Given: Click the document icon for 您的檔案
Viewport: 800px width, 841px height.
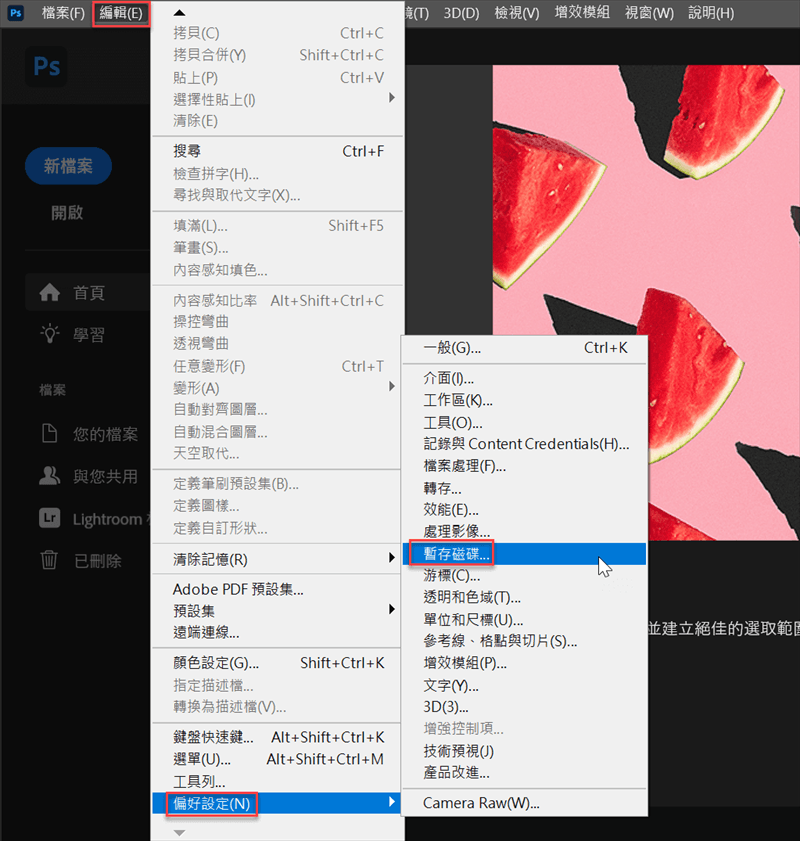Looking at the screenshot, I should pyautogui.click(x=49, y=433).
